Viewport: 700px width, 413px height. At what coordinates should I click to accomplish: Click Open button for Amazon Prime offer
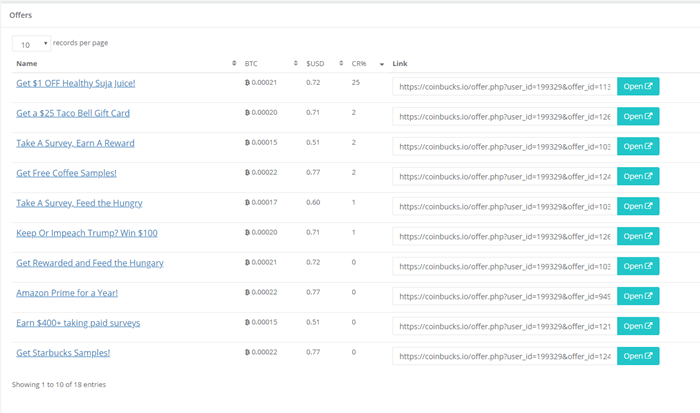point(638,296)
